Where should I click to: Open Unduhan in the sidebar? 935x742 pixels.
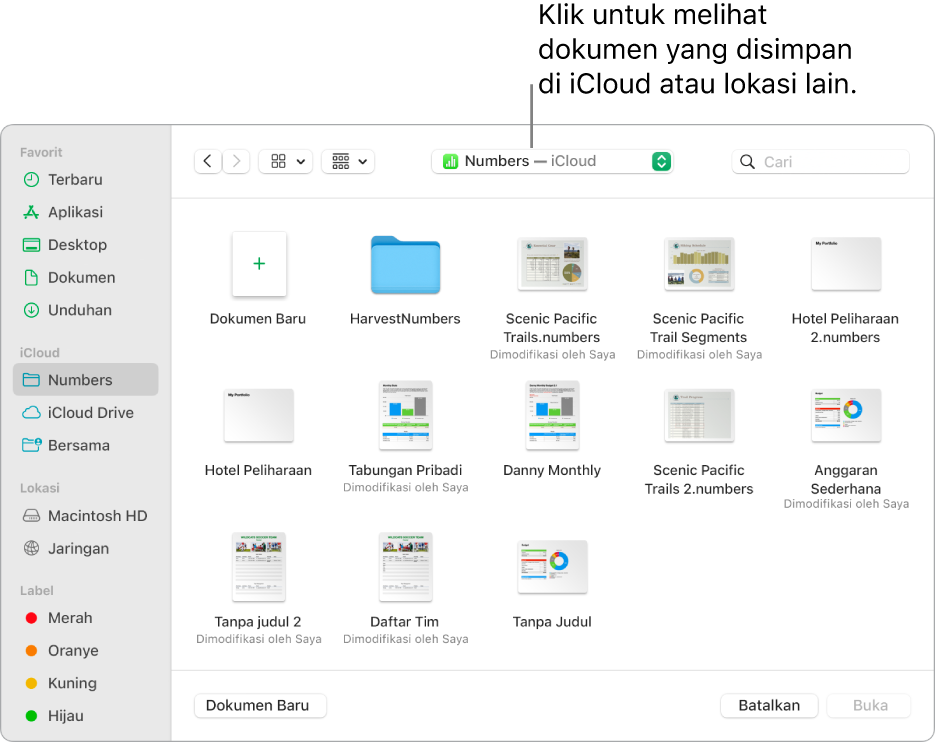click(79, 310)
